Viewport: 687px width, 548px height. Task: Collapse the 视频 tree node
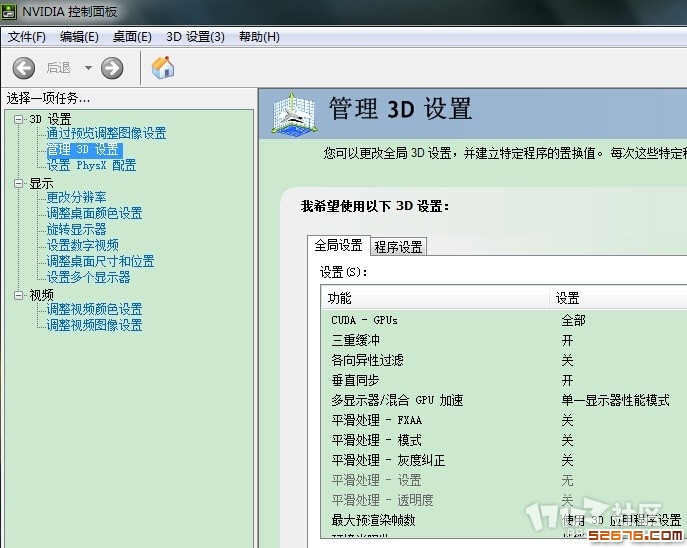coord(18,295)
